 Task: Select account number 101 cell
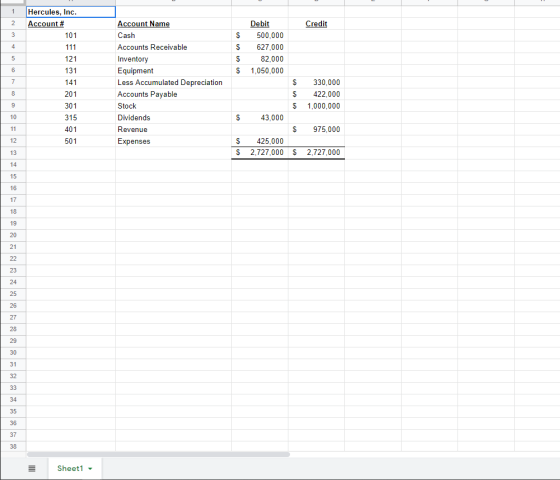point(71,35)
